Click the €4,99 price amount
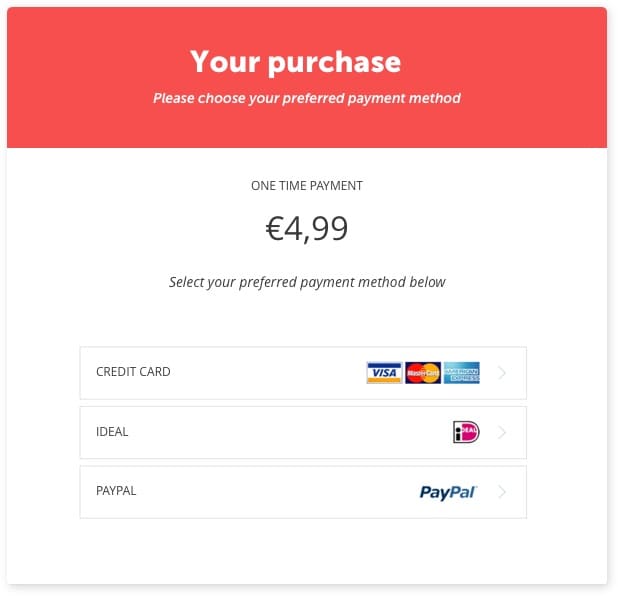 click(307, 228)
